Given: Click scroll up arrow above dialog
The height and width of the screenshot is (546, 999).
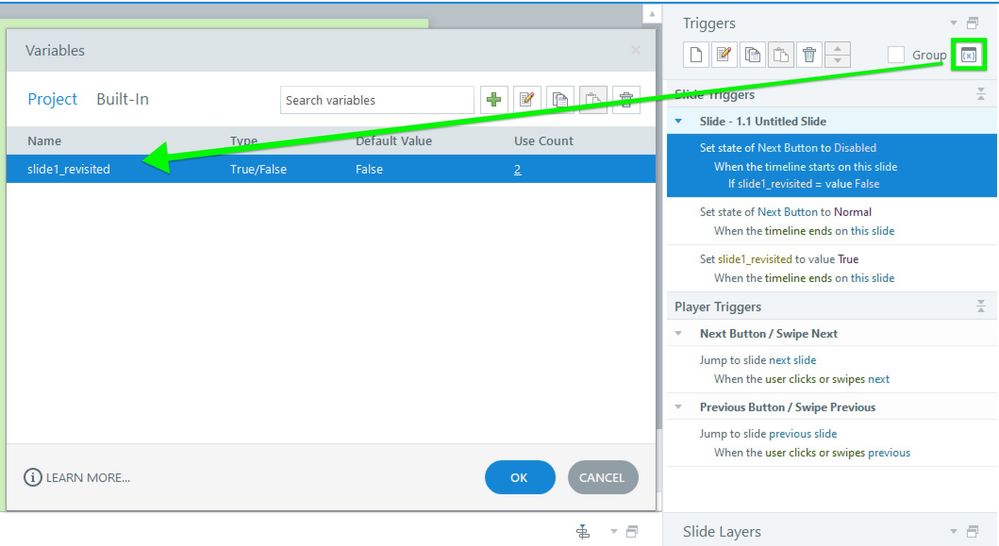Looking at the screenshot, I should tap(652, 14).
